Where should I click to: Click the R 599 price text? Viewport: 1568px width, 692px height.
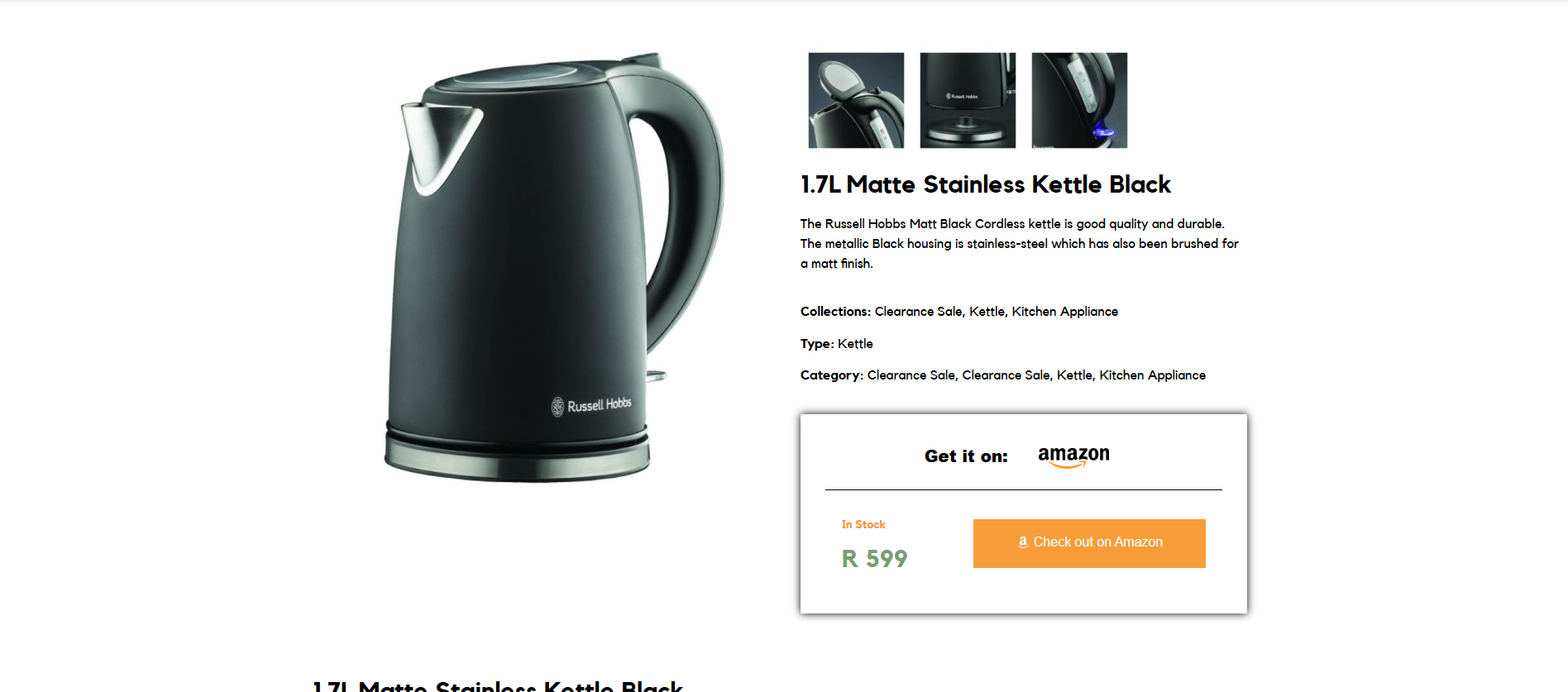pyautogui.click(x=874, y=559)
